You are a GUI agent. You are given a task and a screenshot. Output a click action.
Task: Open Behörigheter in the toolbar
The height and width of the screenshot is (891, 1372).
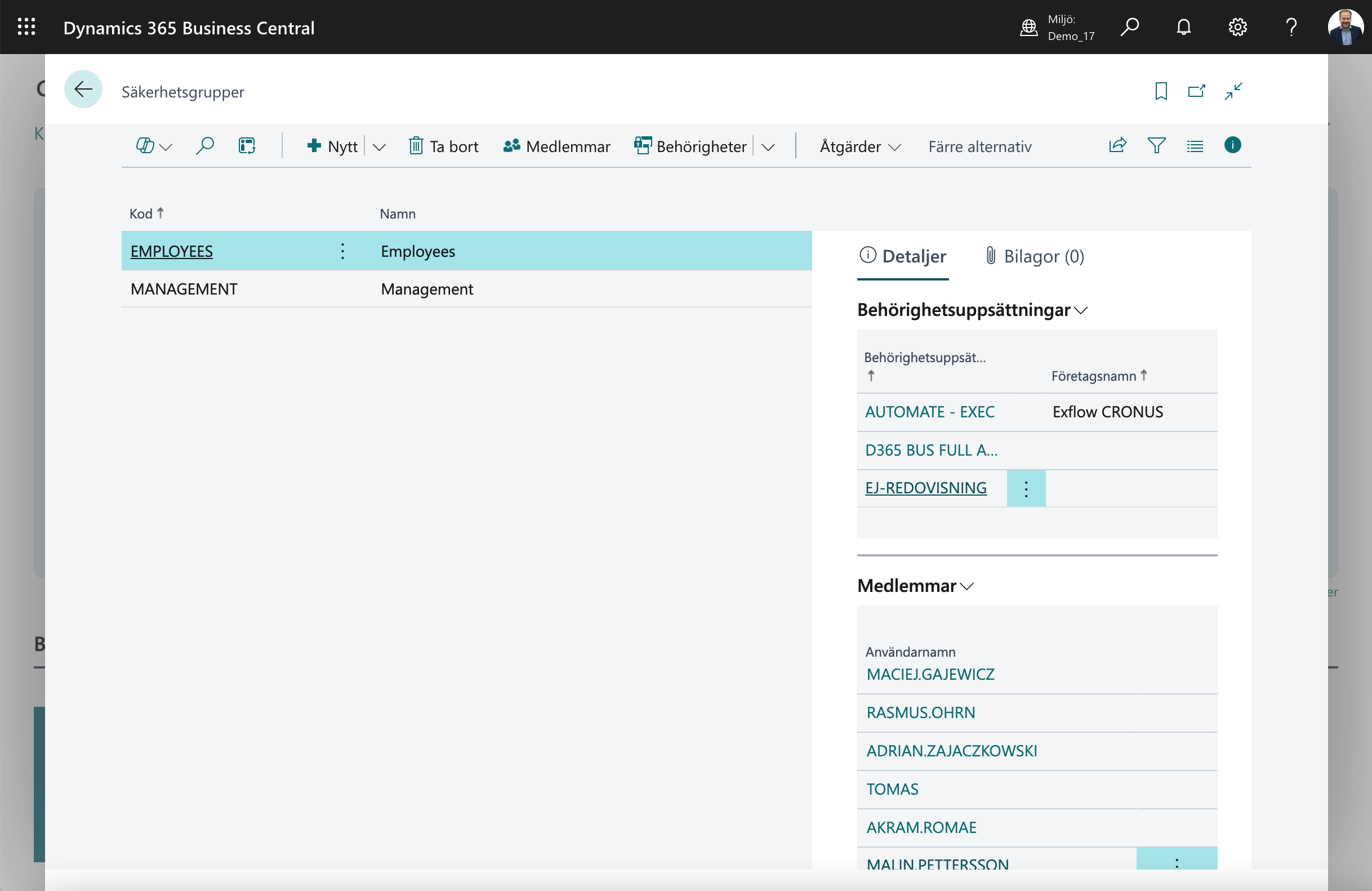[690, 146]
